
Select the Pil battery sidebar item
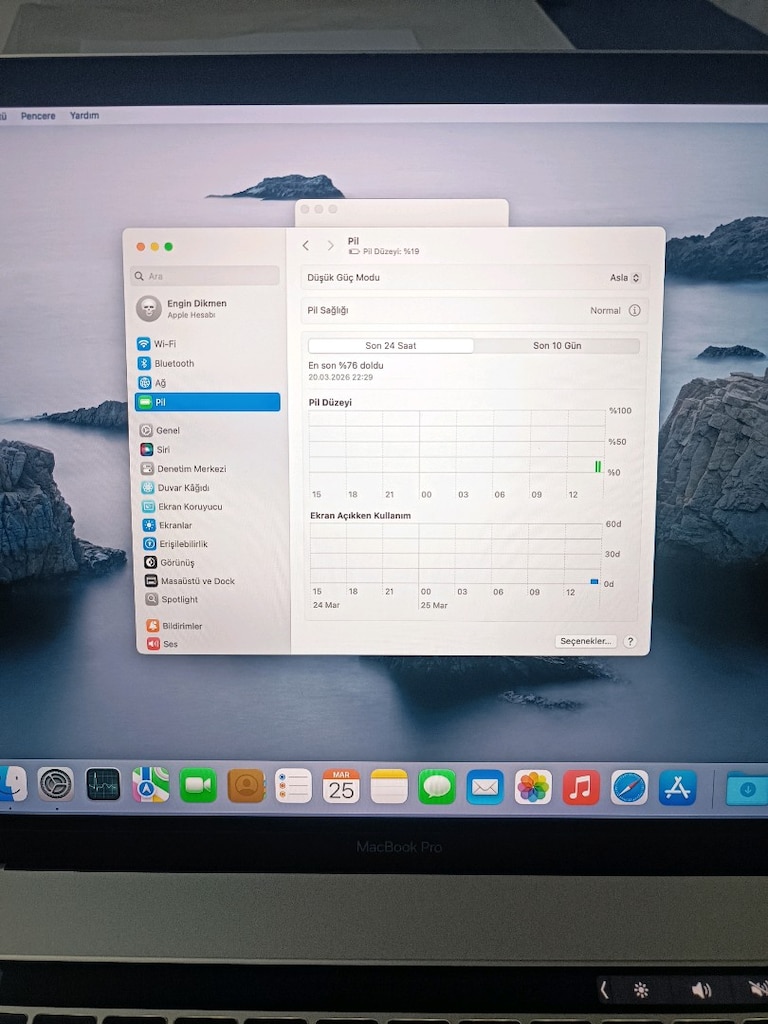207,402
